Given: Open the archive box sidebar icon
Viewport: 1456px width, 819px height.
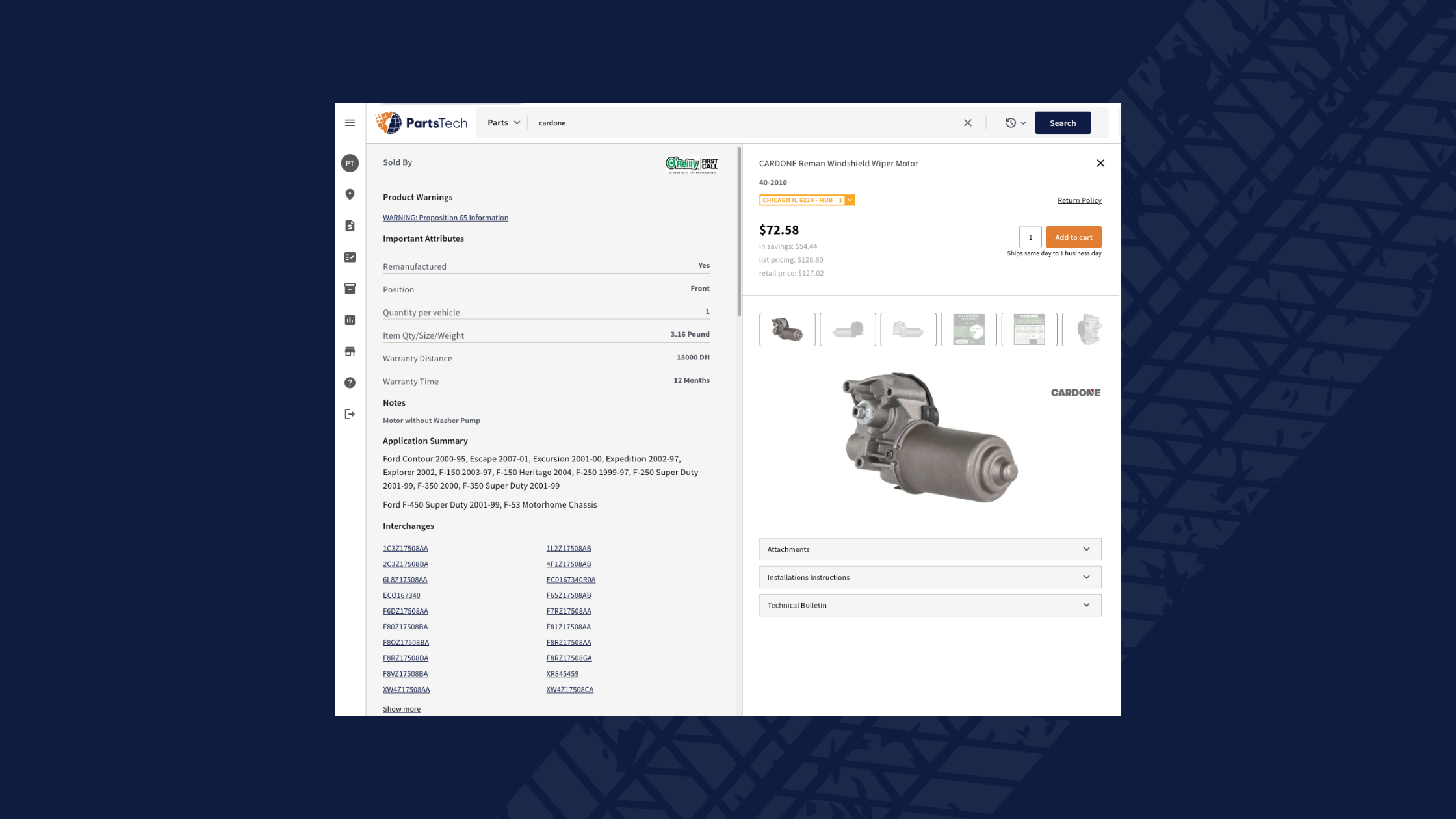Looking at the screenshot, I should [350, 289].
